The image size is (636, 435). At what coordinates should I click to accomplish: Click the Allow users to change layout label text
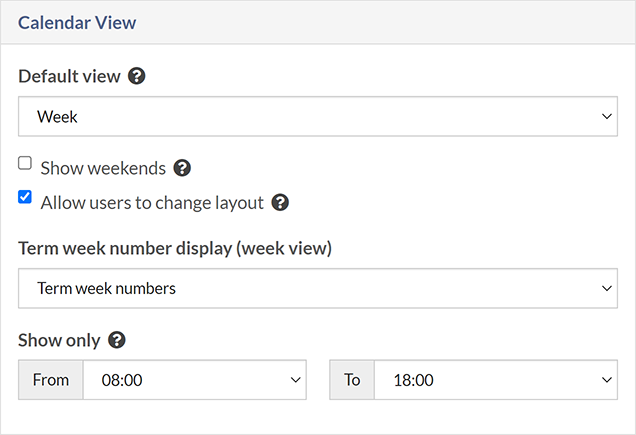pos(152,203)
